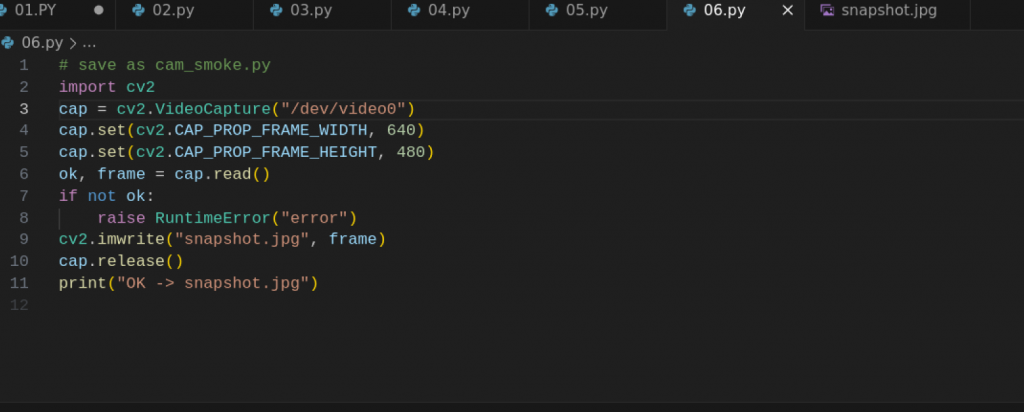Screen dimensions: 1024x412
Task: Click line number 12 in the gutter
Action: coord(19,305)
